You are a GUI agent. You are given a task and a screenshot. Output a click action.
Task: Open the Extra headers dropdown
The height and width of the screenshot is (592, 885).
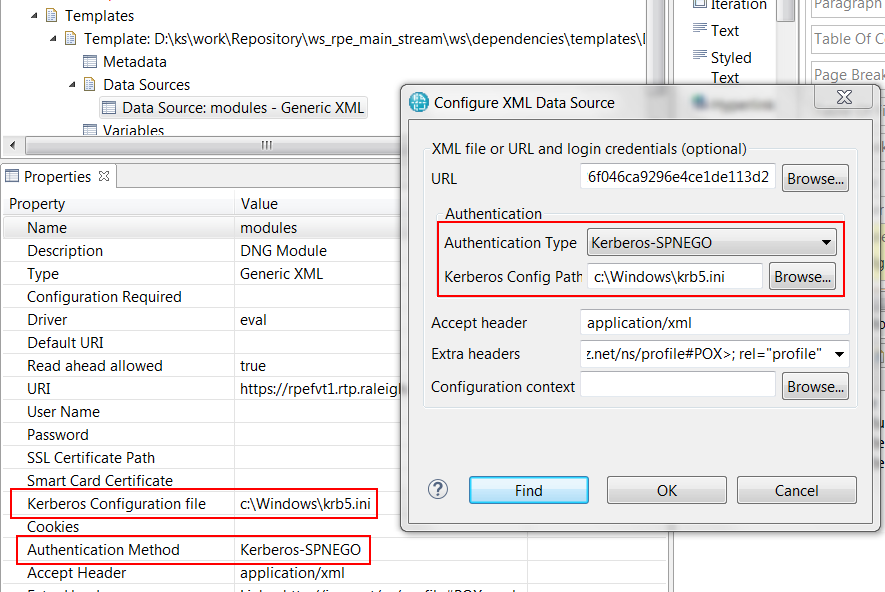coord(837,354)
